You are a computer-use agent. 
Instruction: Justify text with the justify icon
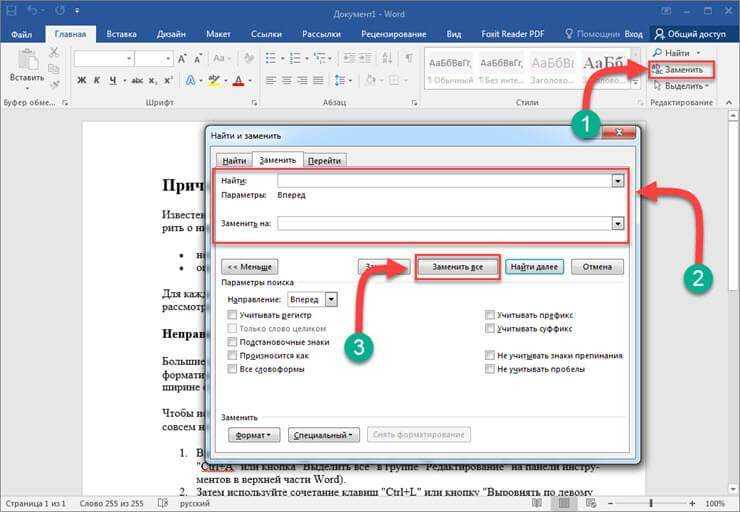click(x=318, y=81)
